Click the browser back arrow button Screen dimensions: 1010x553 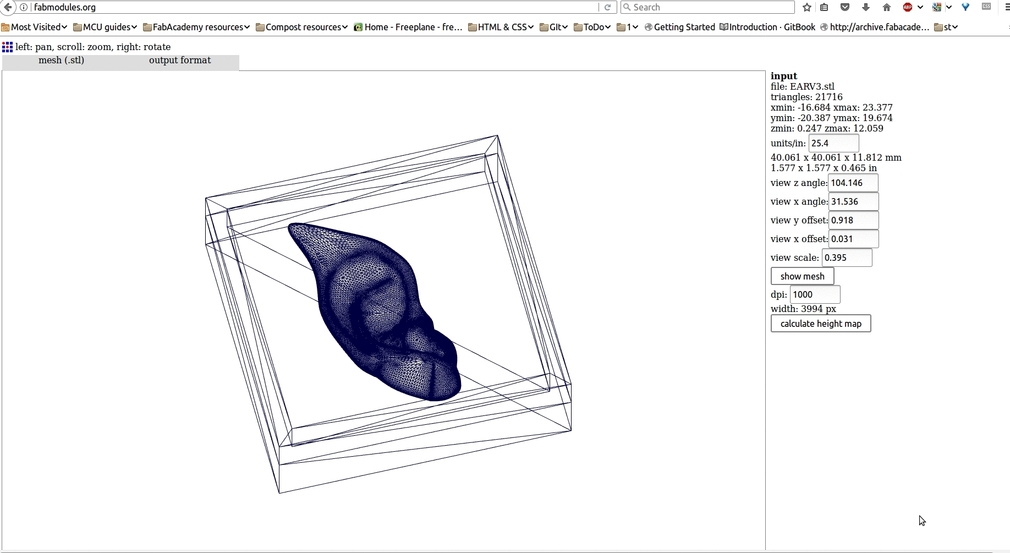click(8, 7)
